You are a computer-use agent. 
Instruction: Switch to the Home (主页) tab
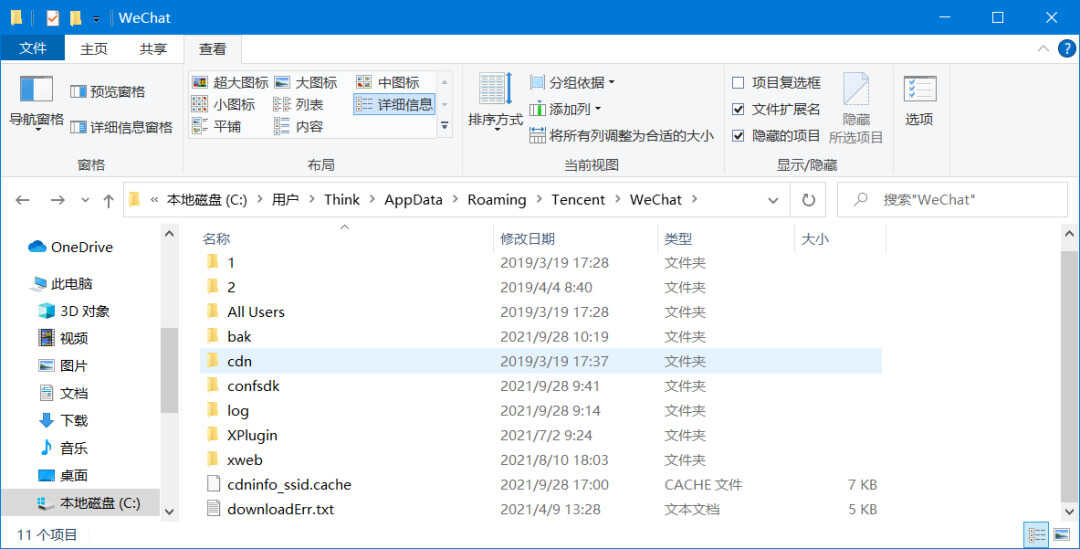point(94,49)
